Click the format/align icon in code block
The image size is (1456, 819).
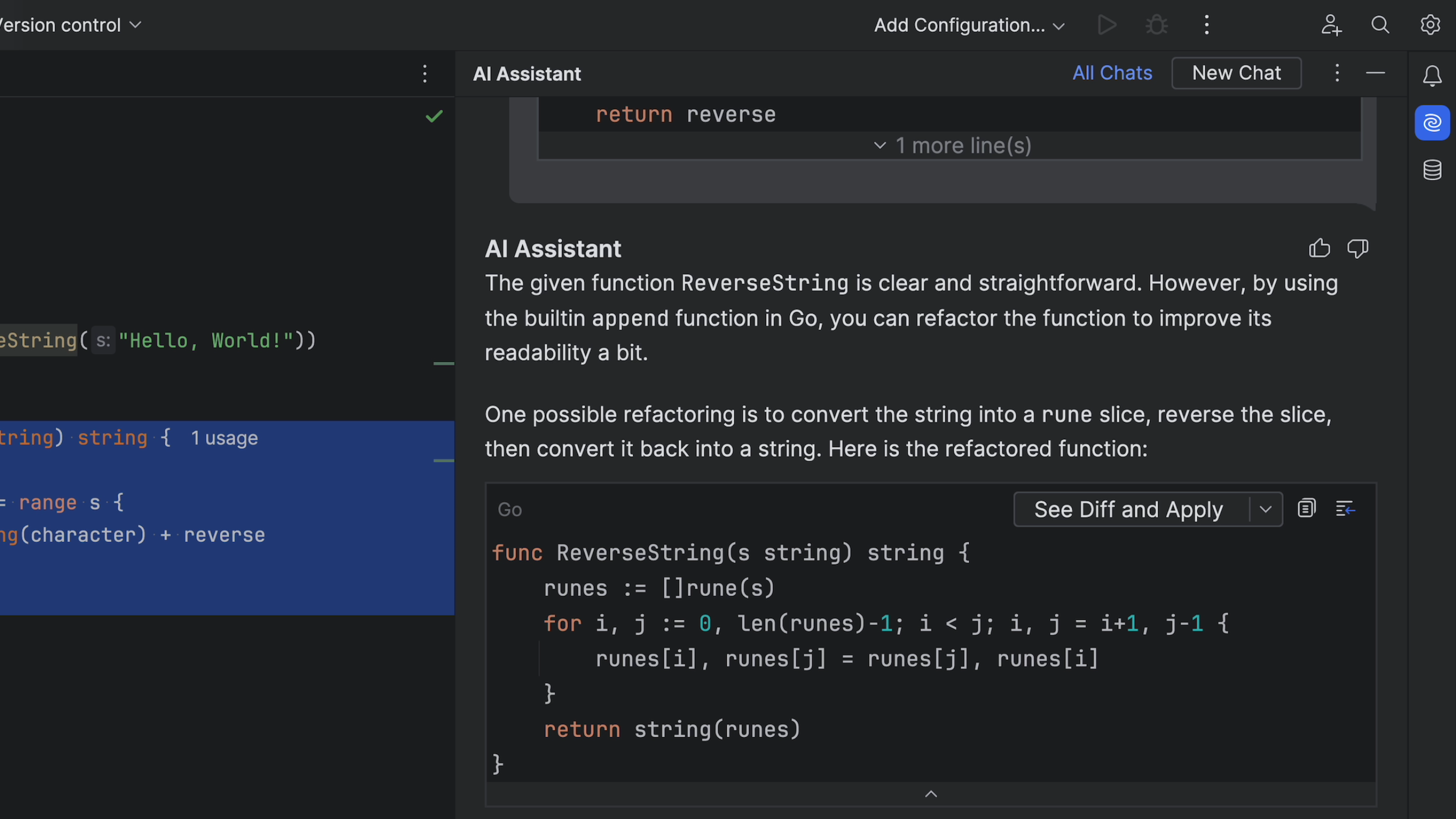1346,508
